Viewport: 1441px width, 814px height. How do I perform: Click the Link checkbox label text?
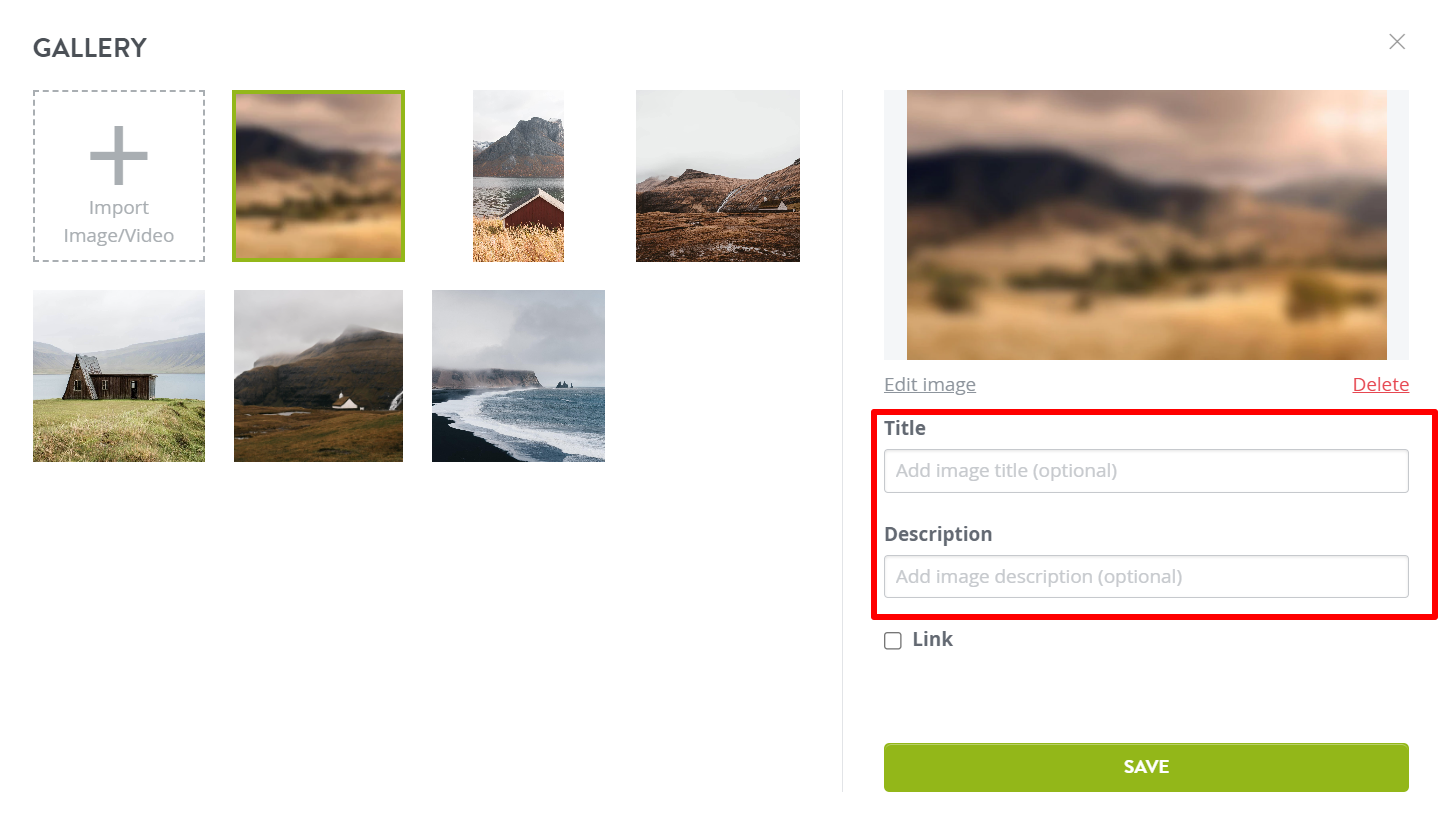pos(933,640)
